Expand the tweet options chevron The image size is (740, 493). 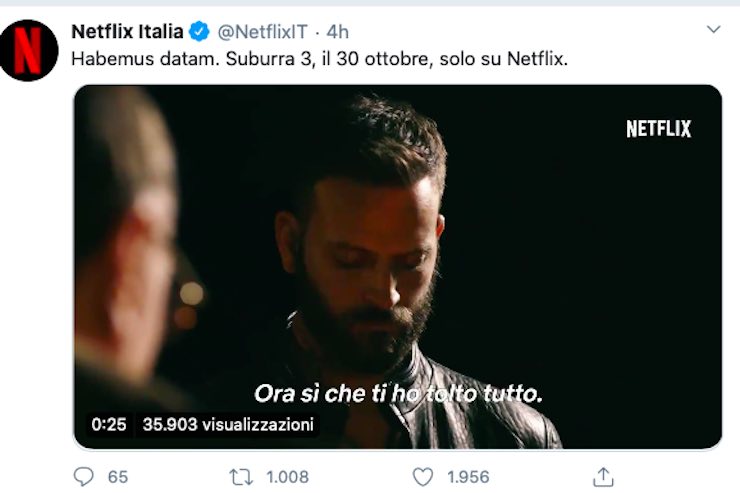pos(713,30)
